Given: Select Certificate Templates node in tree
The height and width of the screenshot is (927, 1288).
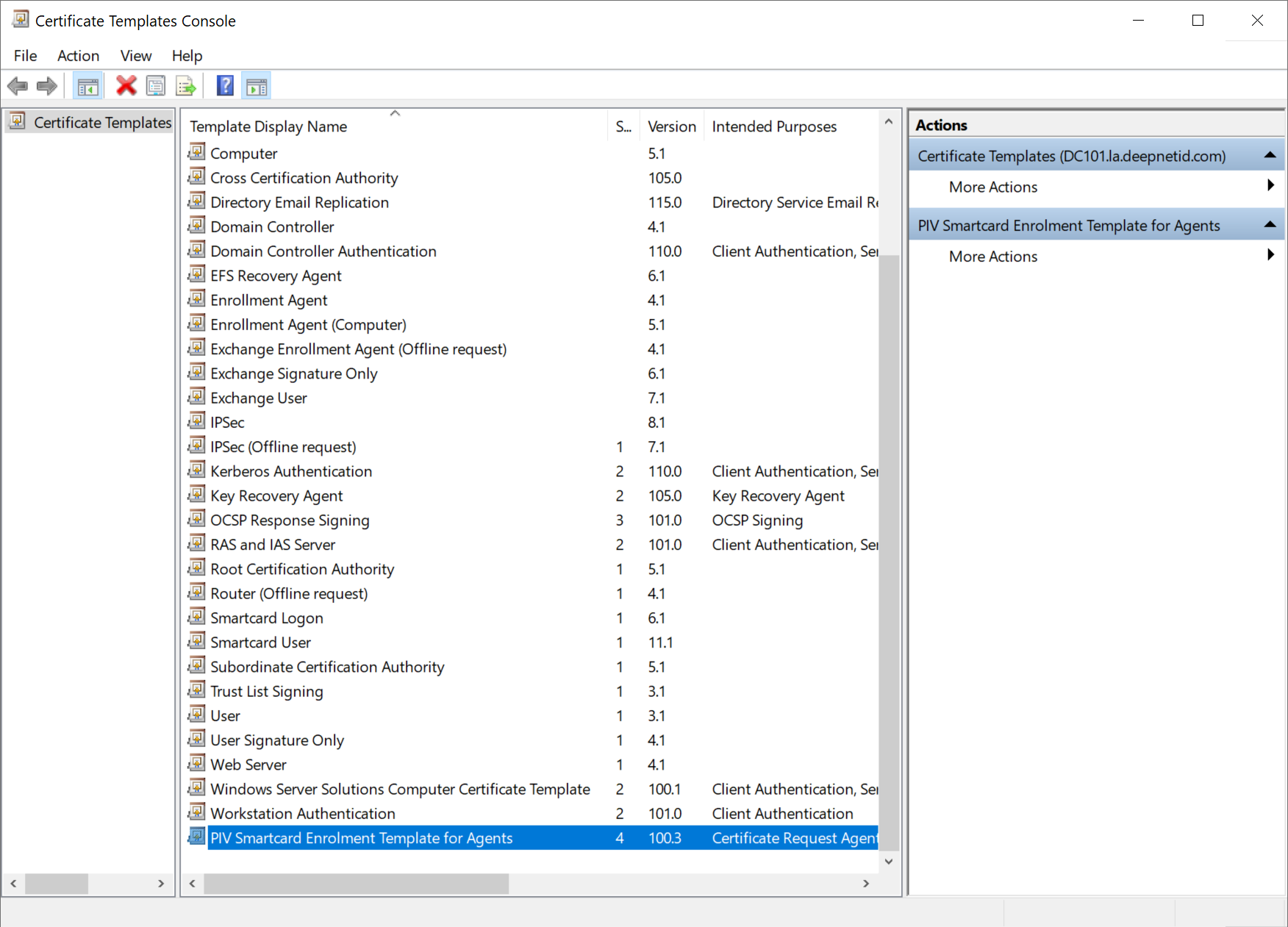Looking at the screenshot, I should point(102,123).
